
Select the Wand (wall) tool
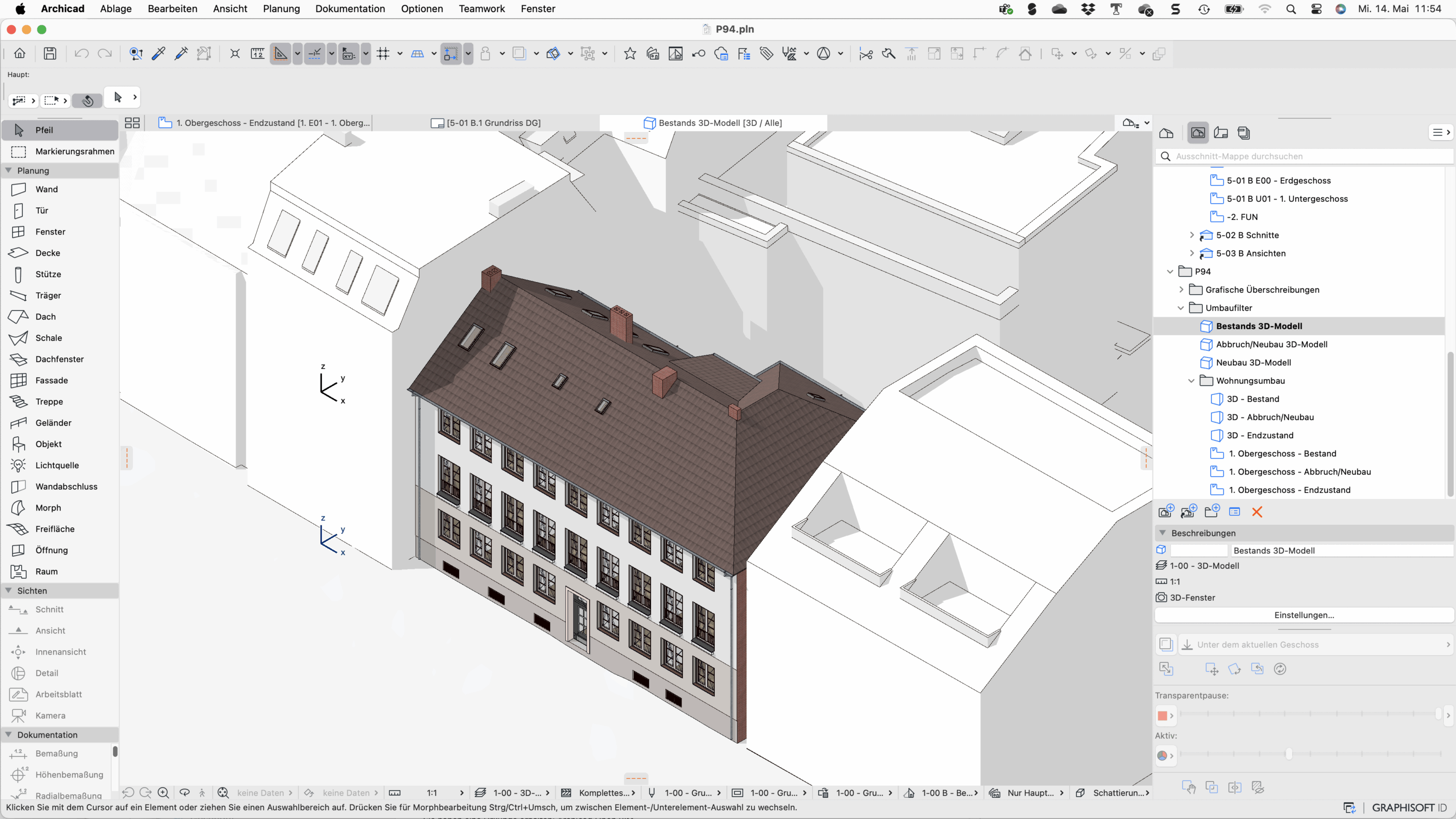tap(59, 190)
